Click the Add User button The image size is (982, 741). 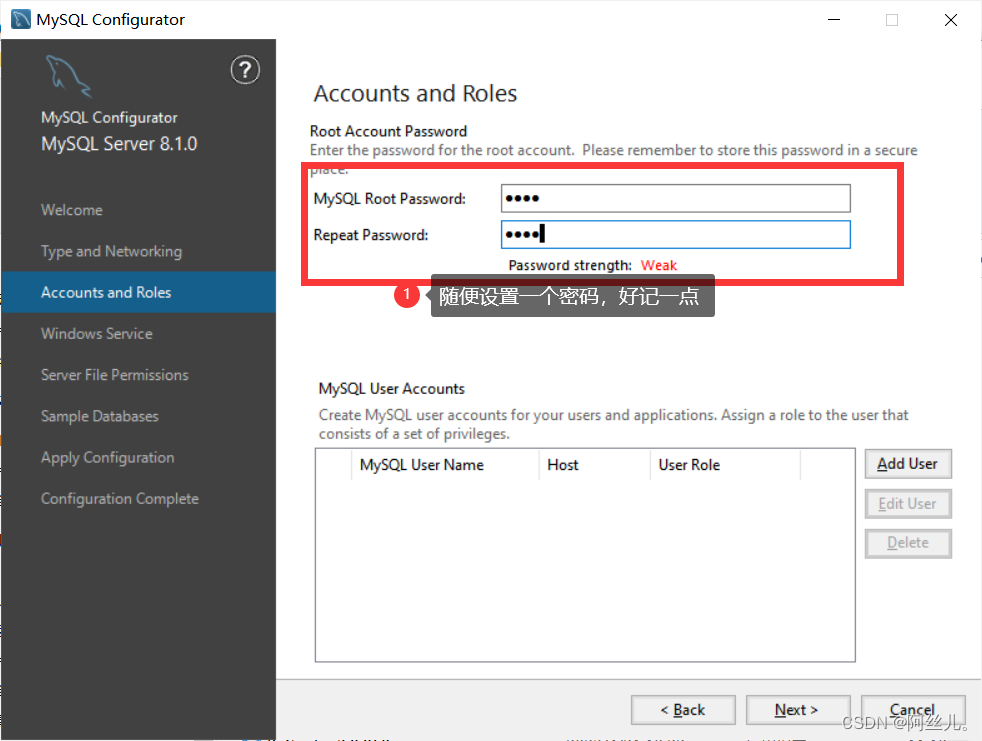pos(907,464)
